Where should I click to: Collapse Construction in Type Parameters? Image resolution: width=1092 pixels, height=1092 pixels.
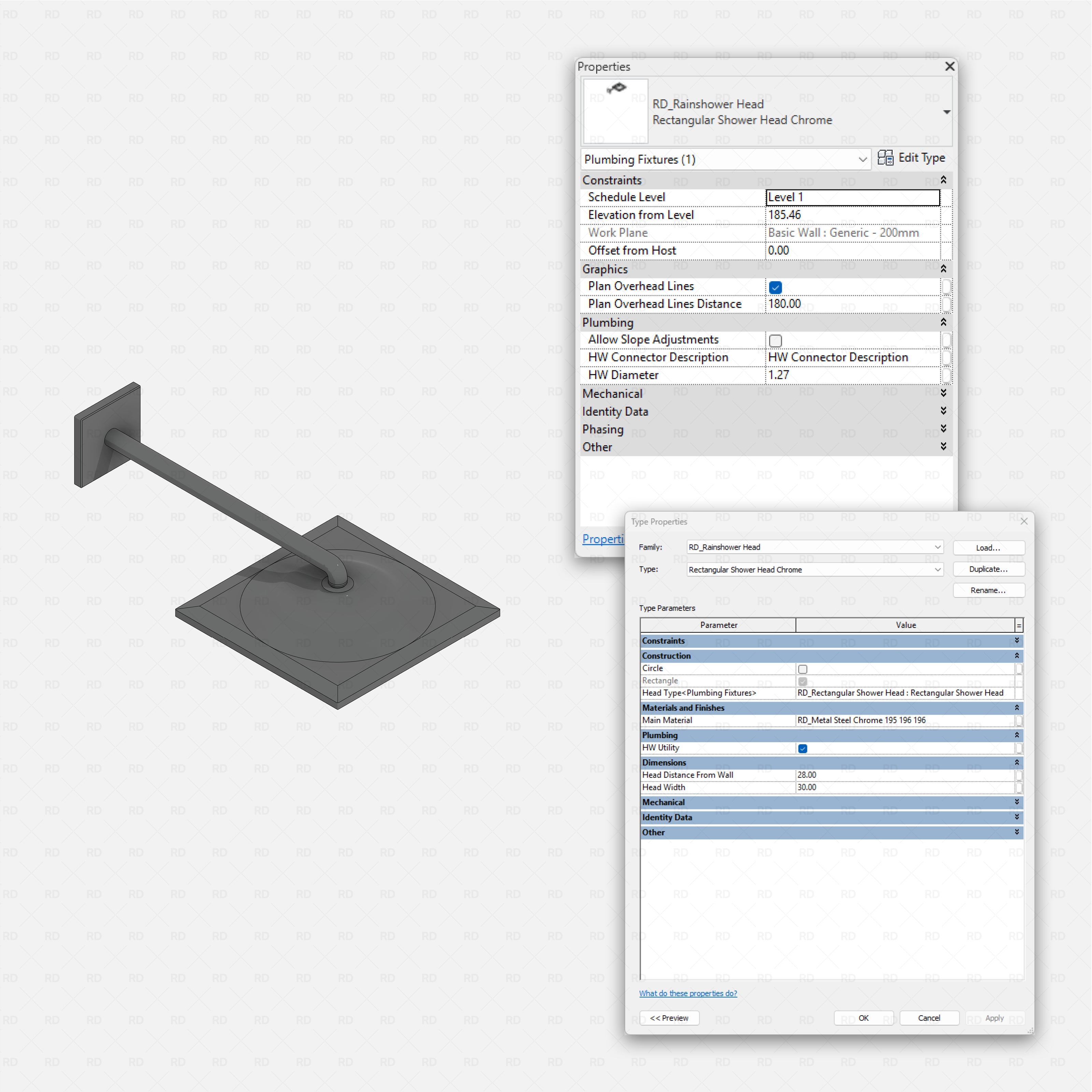[1017, 656]
